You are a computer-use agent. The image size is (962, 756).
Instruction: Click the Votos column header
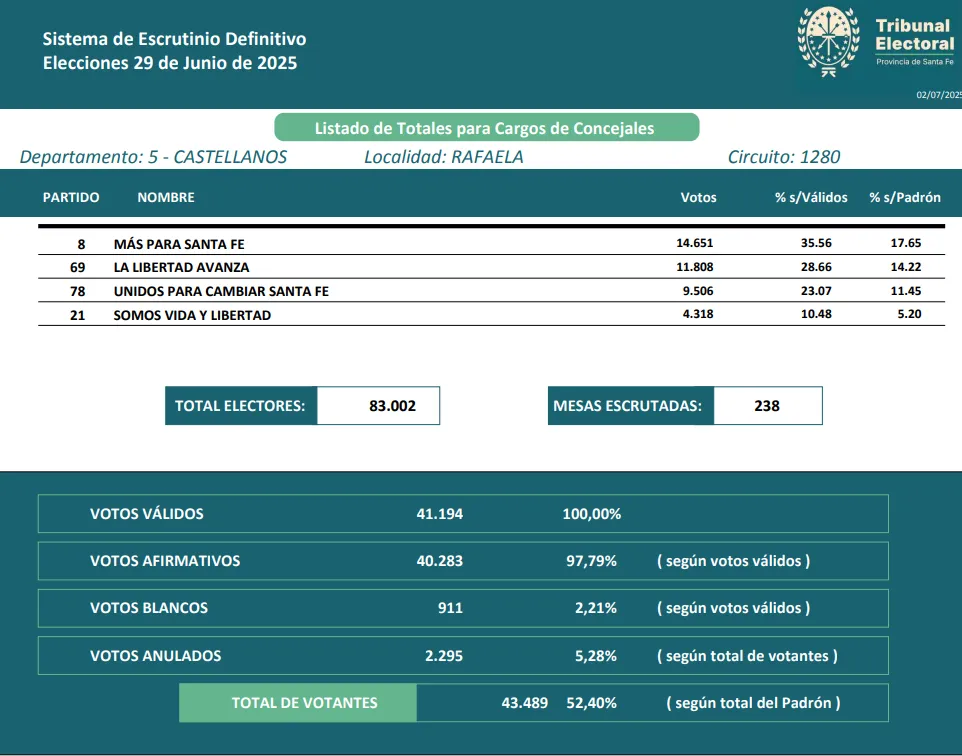[x=698, y=197]
